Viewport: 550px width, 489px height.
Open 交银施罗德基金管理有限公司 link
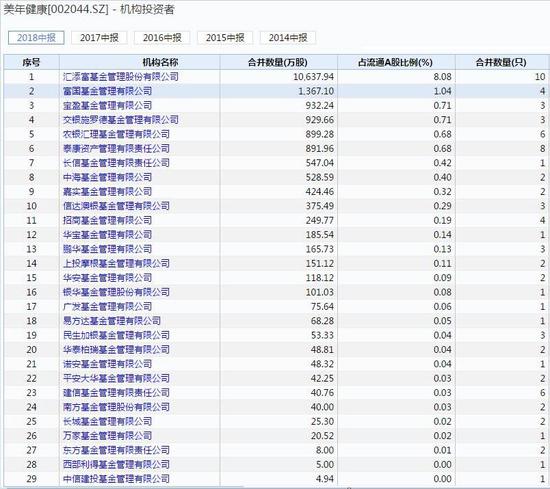(121, 120)
